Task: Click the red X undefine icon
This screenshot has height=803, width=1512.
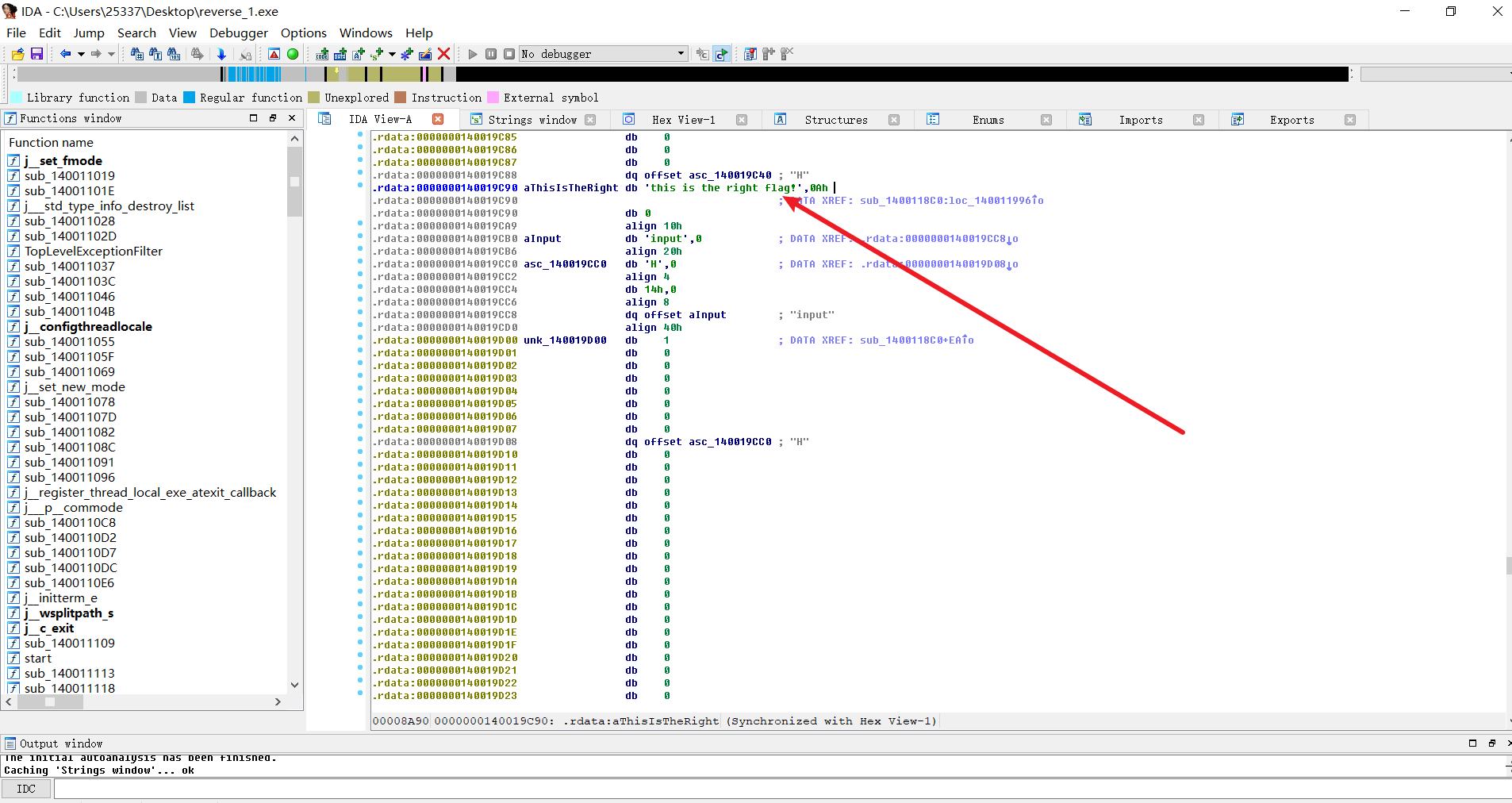Action: pyautogui.click(x=444, y=54)
